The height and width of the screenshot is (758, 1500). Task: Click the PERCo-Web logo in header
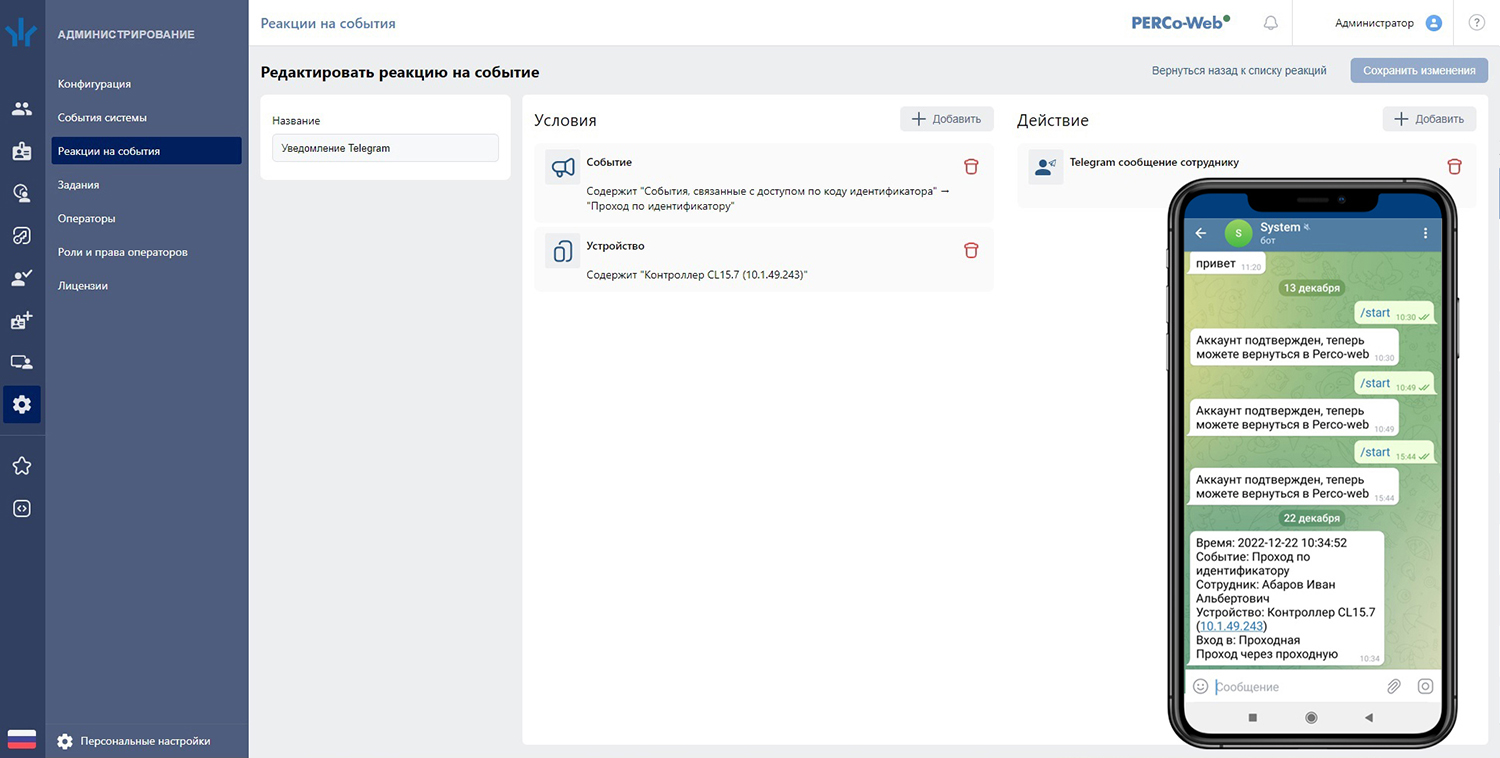pos(1181,23)
